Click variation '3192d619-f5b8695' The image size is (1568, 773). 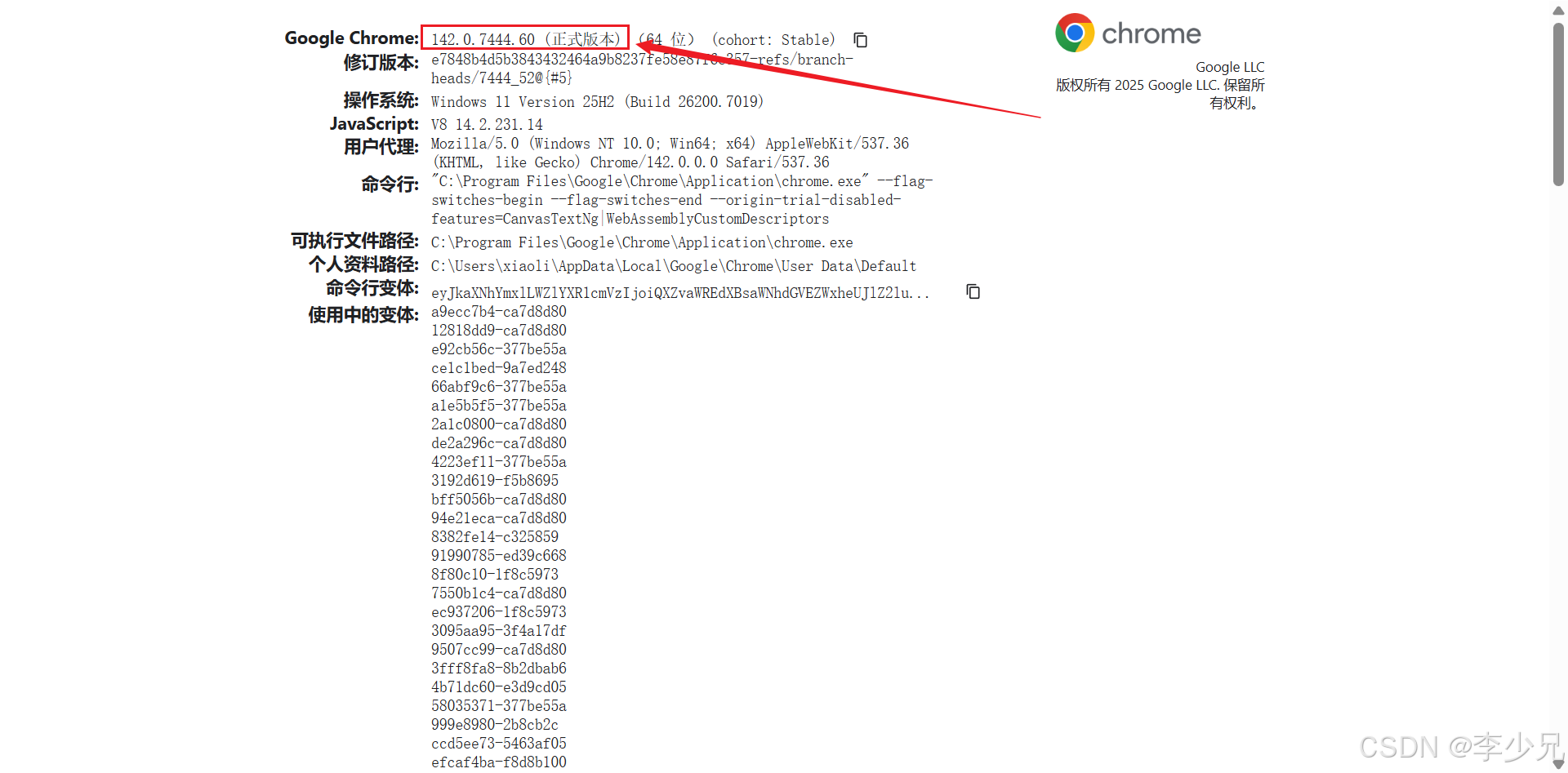tap(495, 481)
